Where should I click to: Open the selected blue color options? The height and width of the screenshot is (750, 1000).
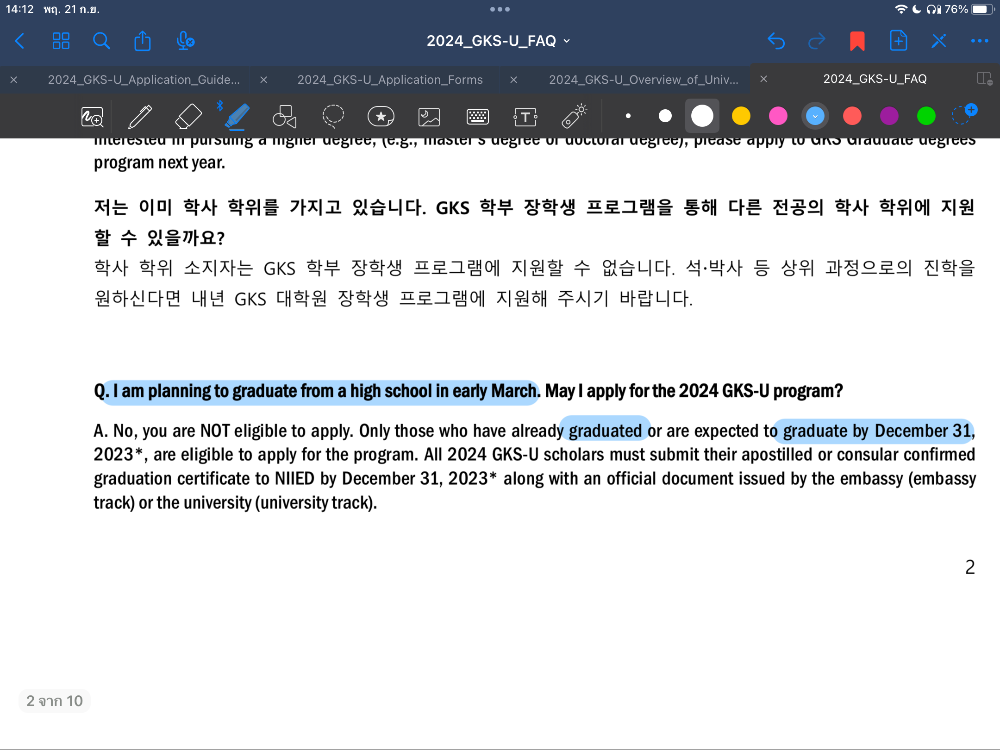click(x=815, y=116)
